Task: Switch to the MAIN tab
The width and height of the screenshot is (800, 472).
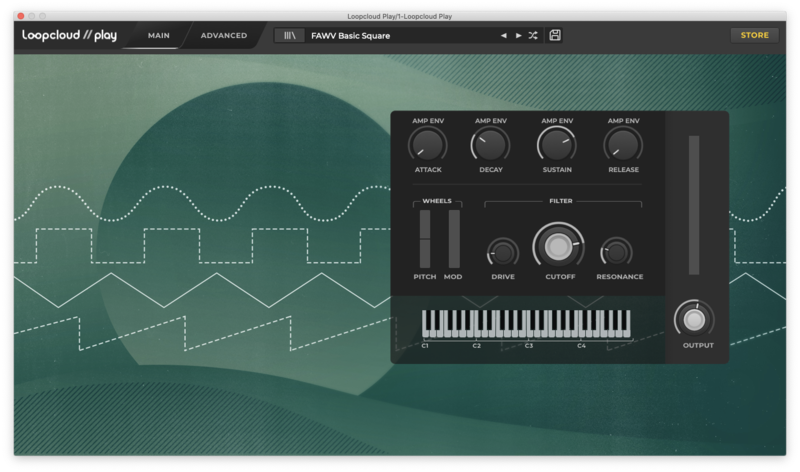Action: (x=158, y=36)
